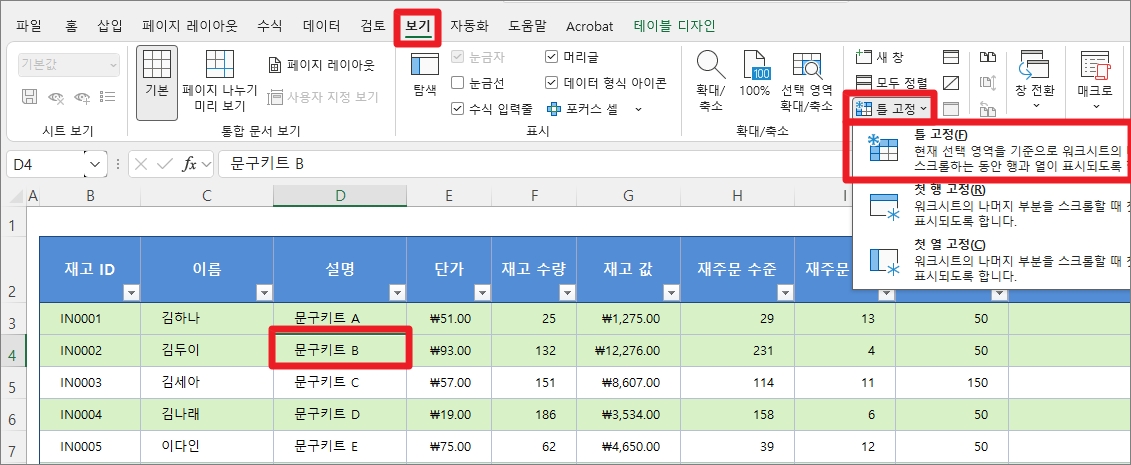Click 모두 정렬 arrange all
Image resolution: width=1131 pixels, height=465 pixels.
click(891, 83)
